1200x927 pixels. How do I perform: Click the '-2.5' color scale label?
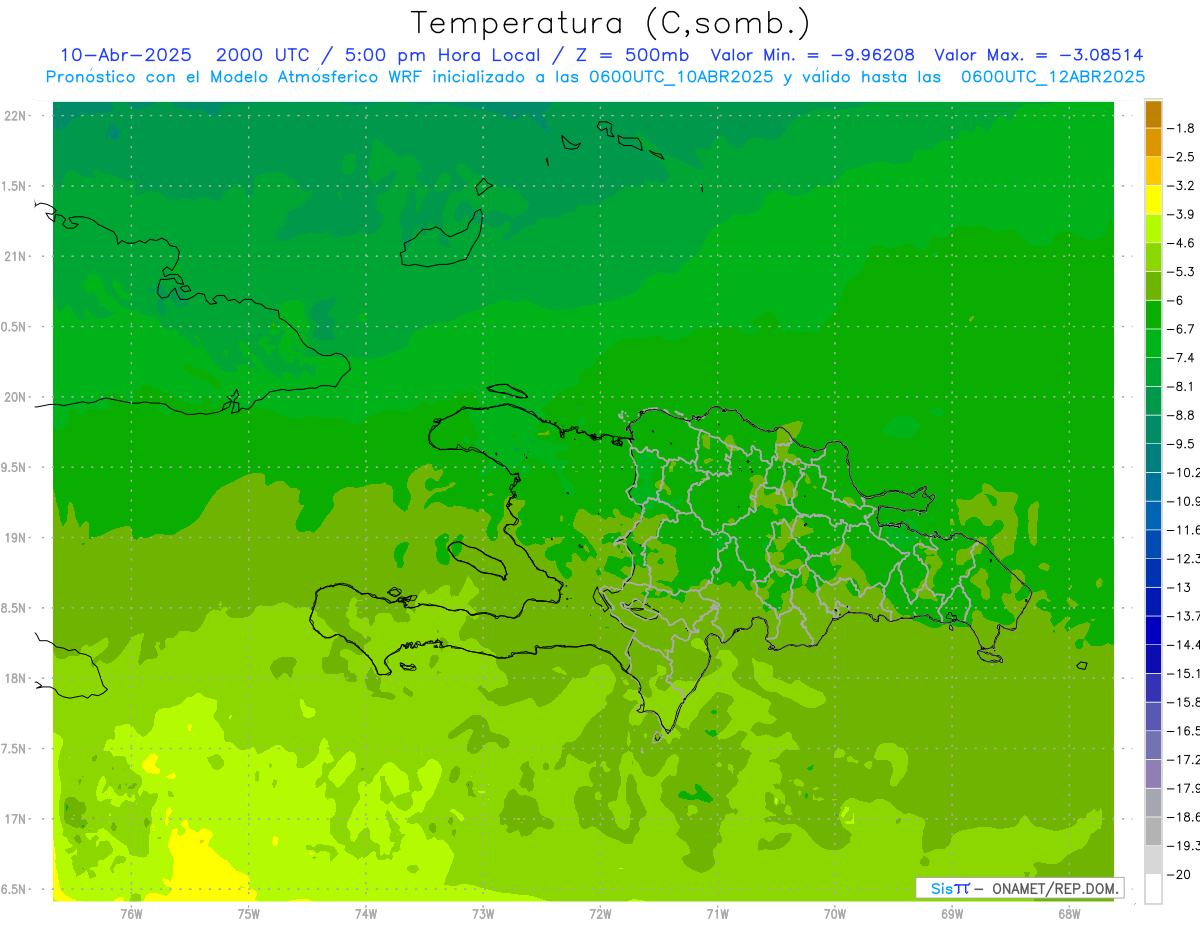pos(1181,157)
